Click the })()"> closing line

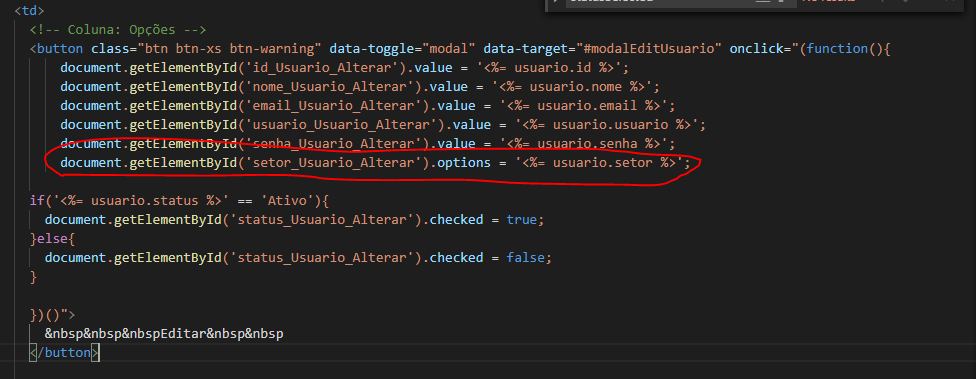(52, 314)
